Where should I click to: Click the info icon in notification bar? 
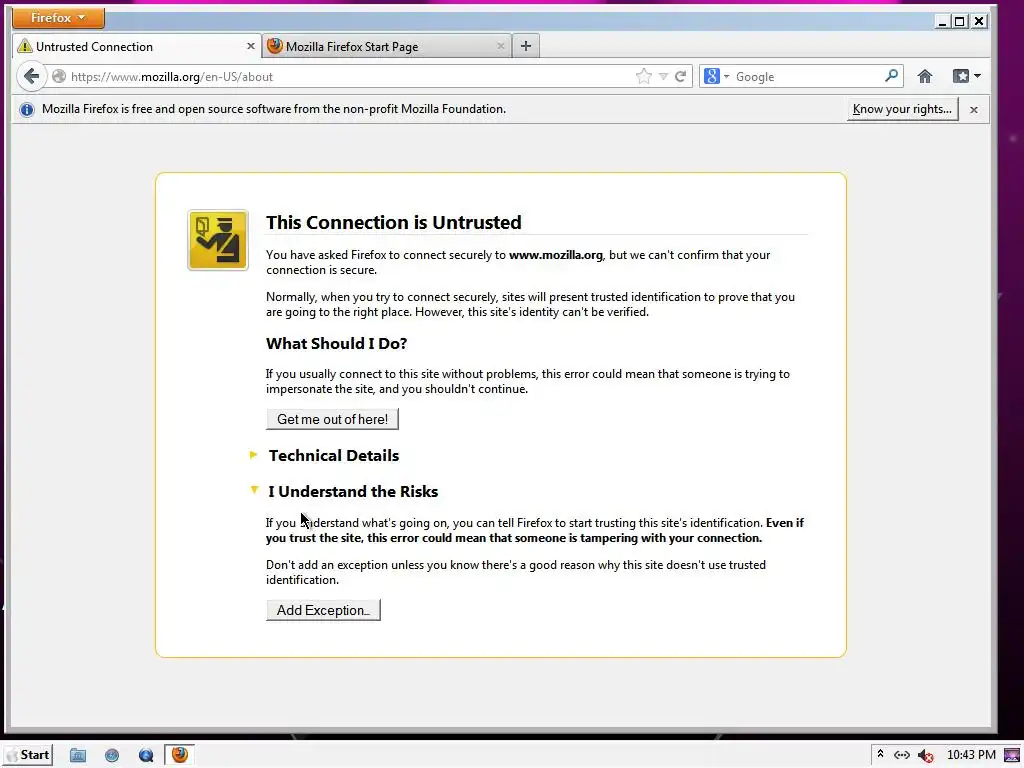click(27, 110)
